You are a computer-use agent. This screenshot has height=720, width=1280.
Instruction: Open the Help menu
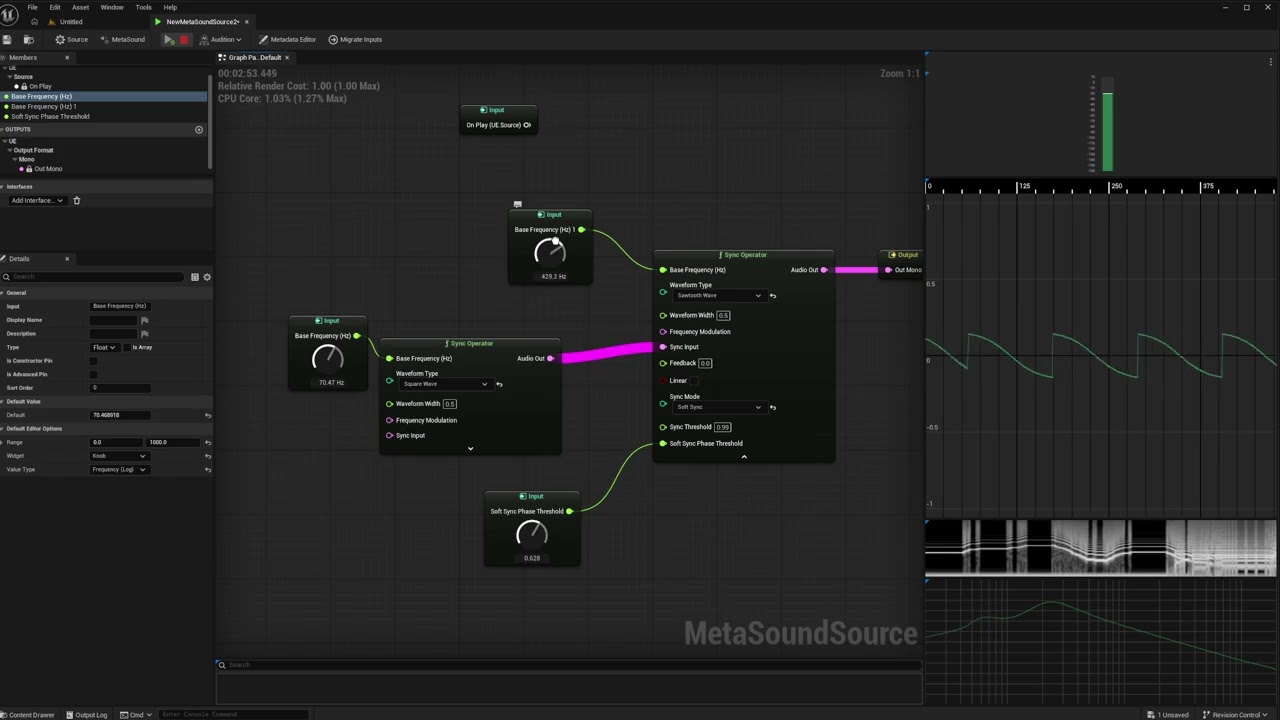coord(170,7)
